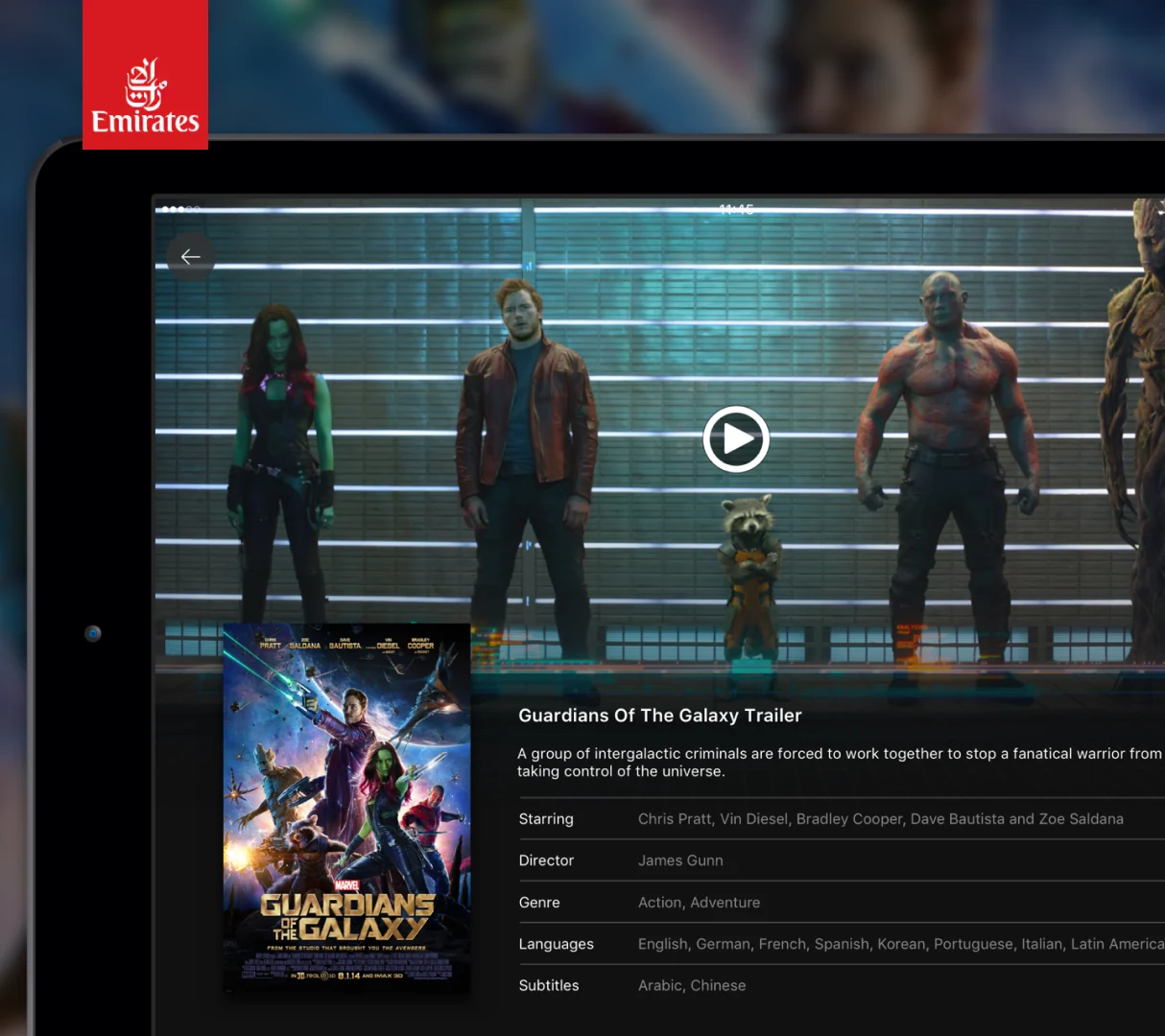The height and width of the screenshot is (1036, 1165).
Task: Tap the signal dots in status bar
Action: pyautogui.click(x=181, y=209)
